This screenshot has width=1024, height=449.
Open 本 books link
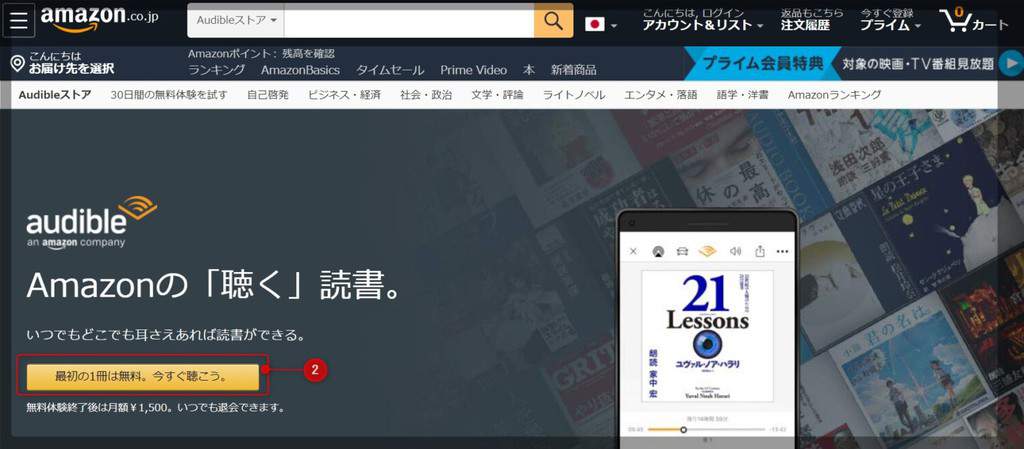point(529,70)
